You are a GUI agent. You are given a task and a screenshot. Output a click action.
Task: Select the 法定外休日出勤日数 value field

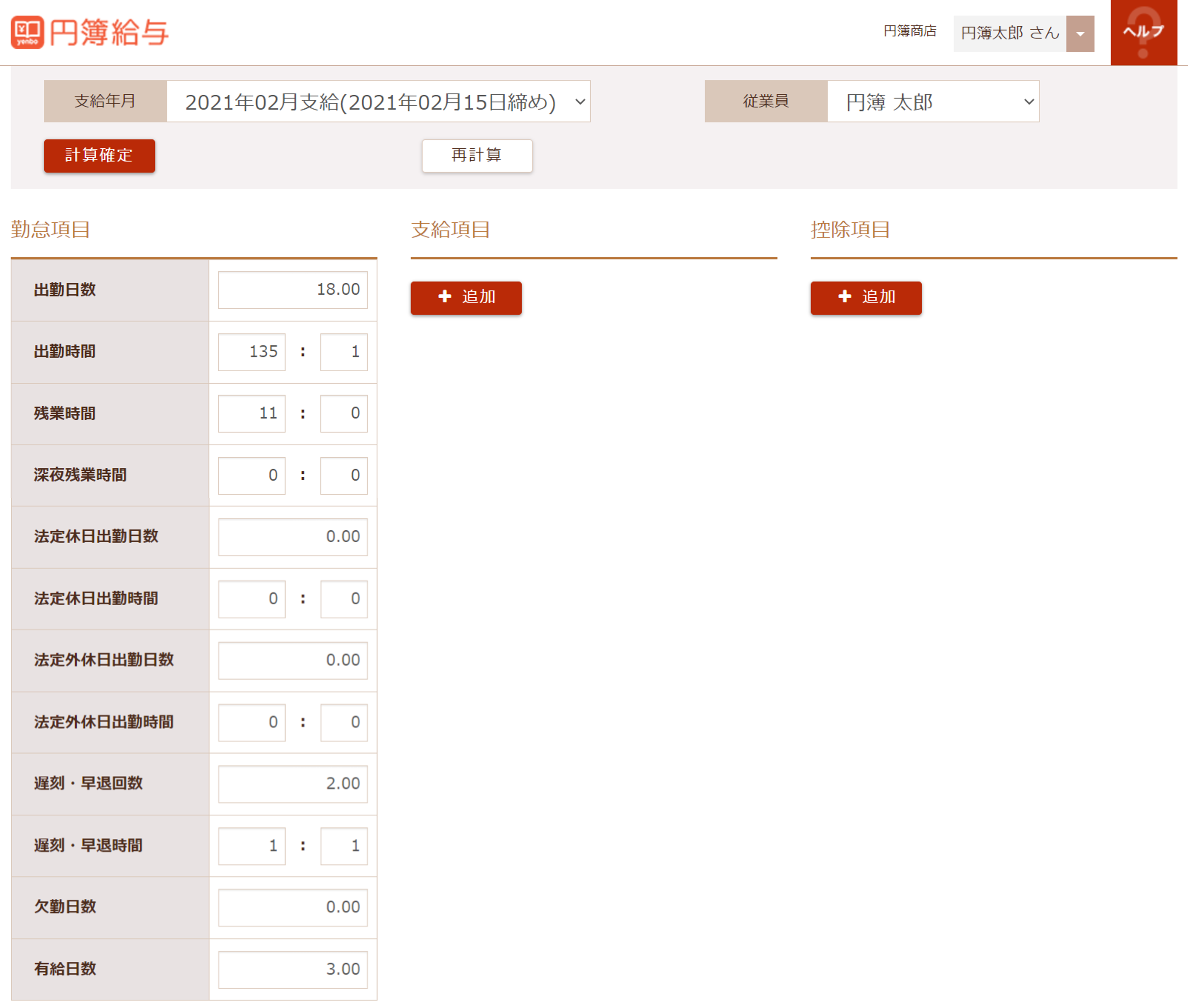(293, 661)
